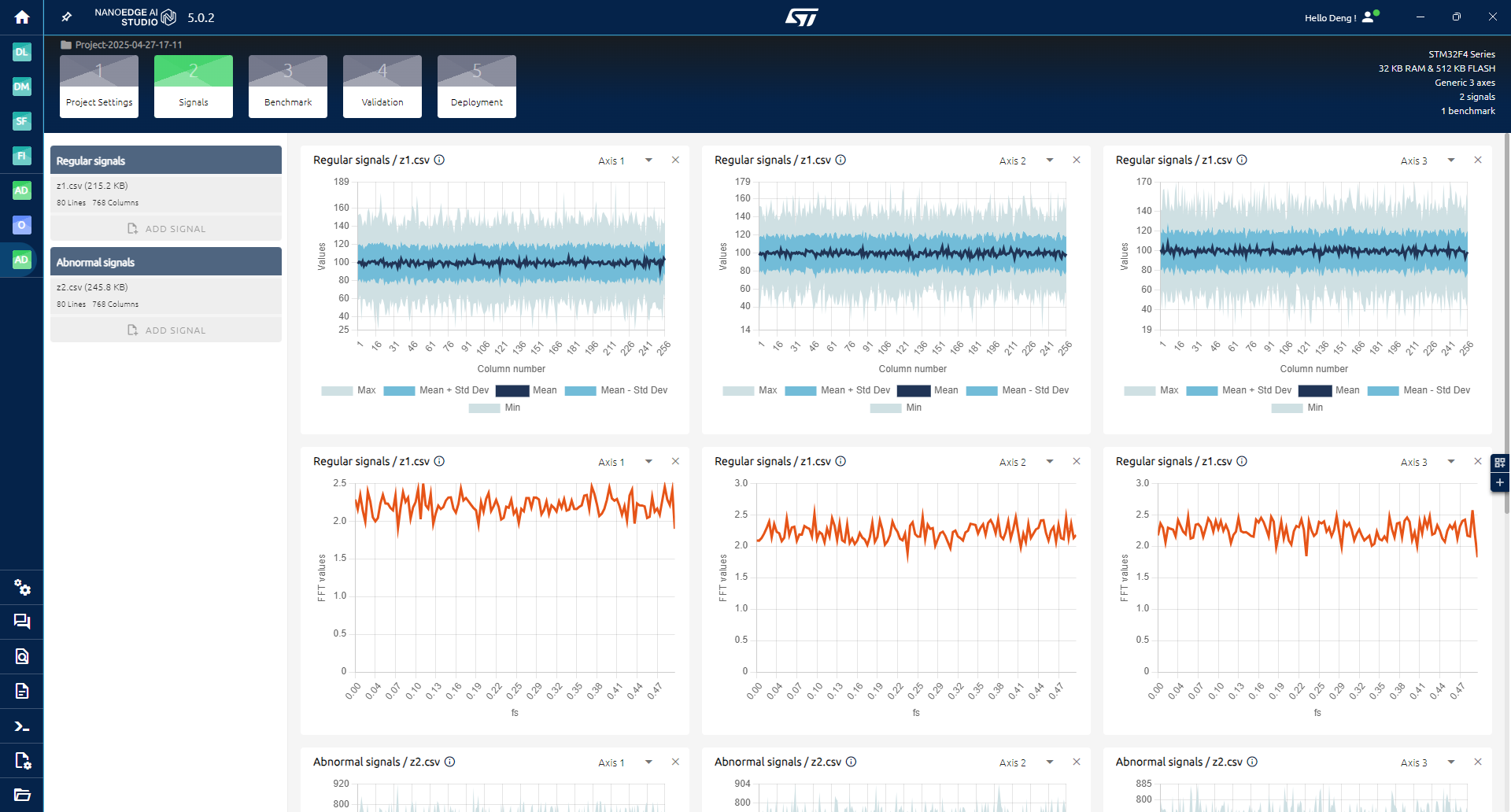The width and height of the screenshot is (1511, 812).
Task: Click the pin icon in title bar
Action: tap(67, 17)
